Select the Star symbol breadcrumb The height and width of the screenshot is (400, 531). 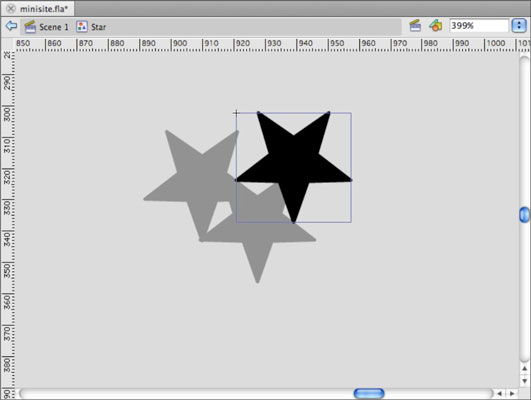point(91,27)
